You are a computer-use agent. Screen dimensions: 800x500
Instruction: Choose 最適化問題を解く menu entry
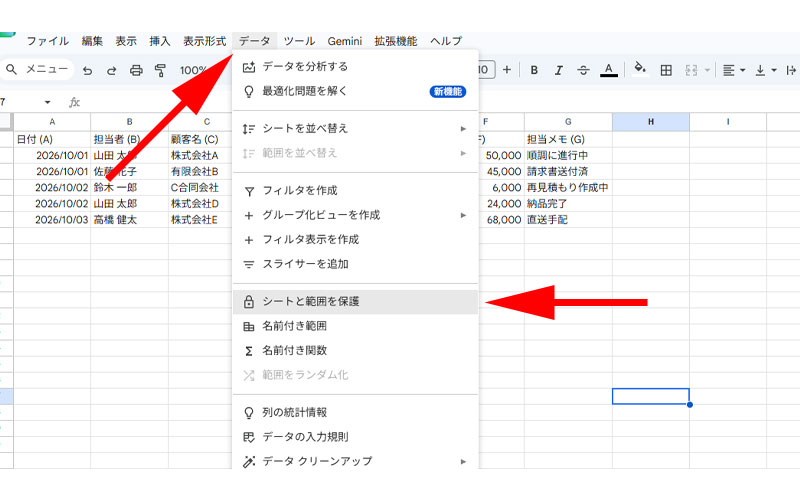pyautogui.click(x=356, y=91)
